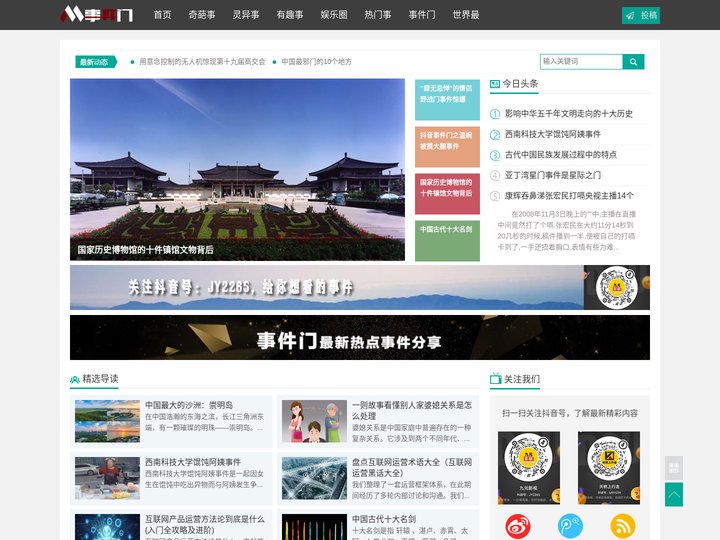Select the blue slide tile 肆无忌惮的情侣
The width and height of the screenshot is (720, 540).
447,100
